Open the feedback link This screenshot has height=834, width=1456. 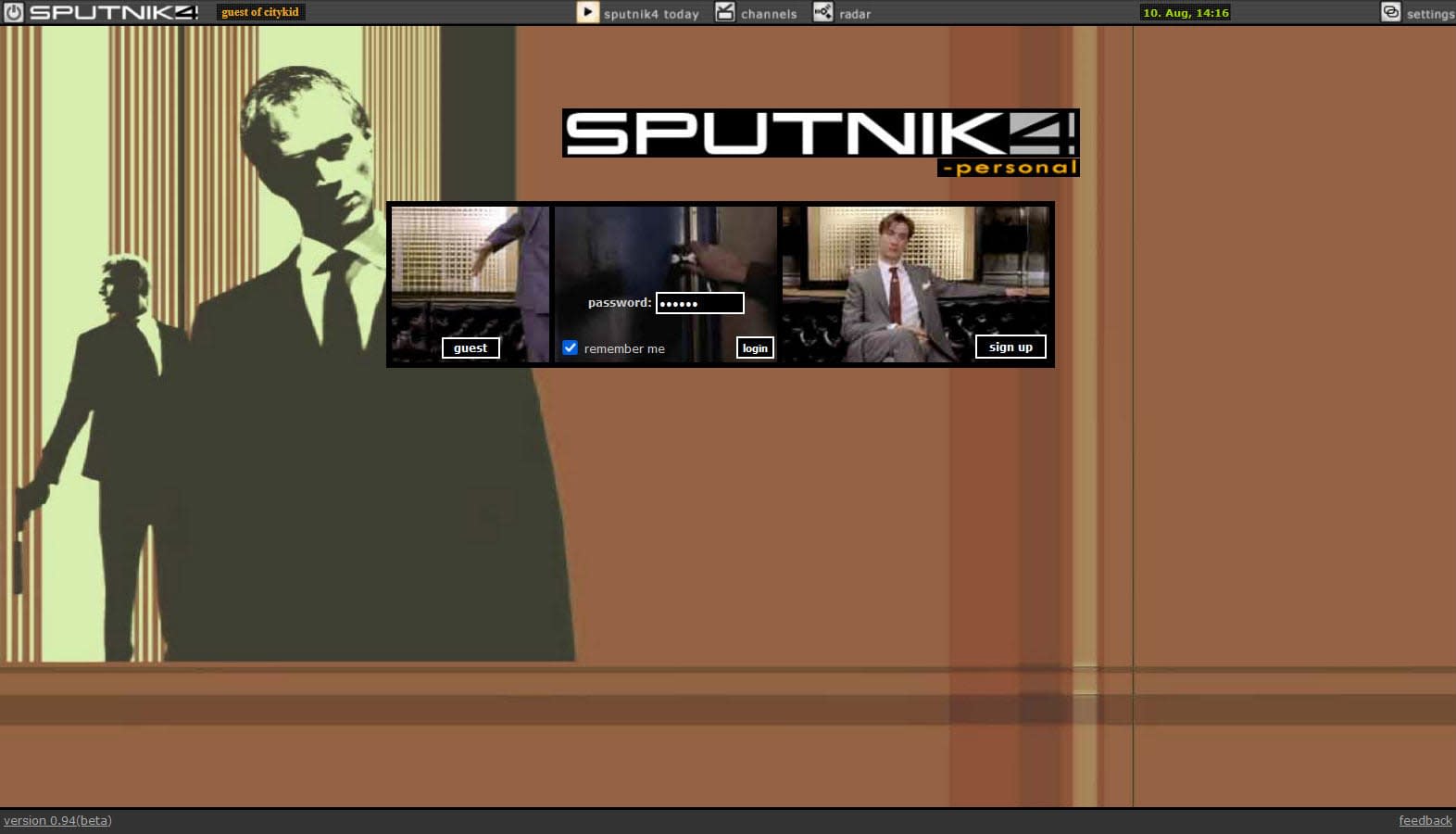[1425, 820]
